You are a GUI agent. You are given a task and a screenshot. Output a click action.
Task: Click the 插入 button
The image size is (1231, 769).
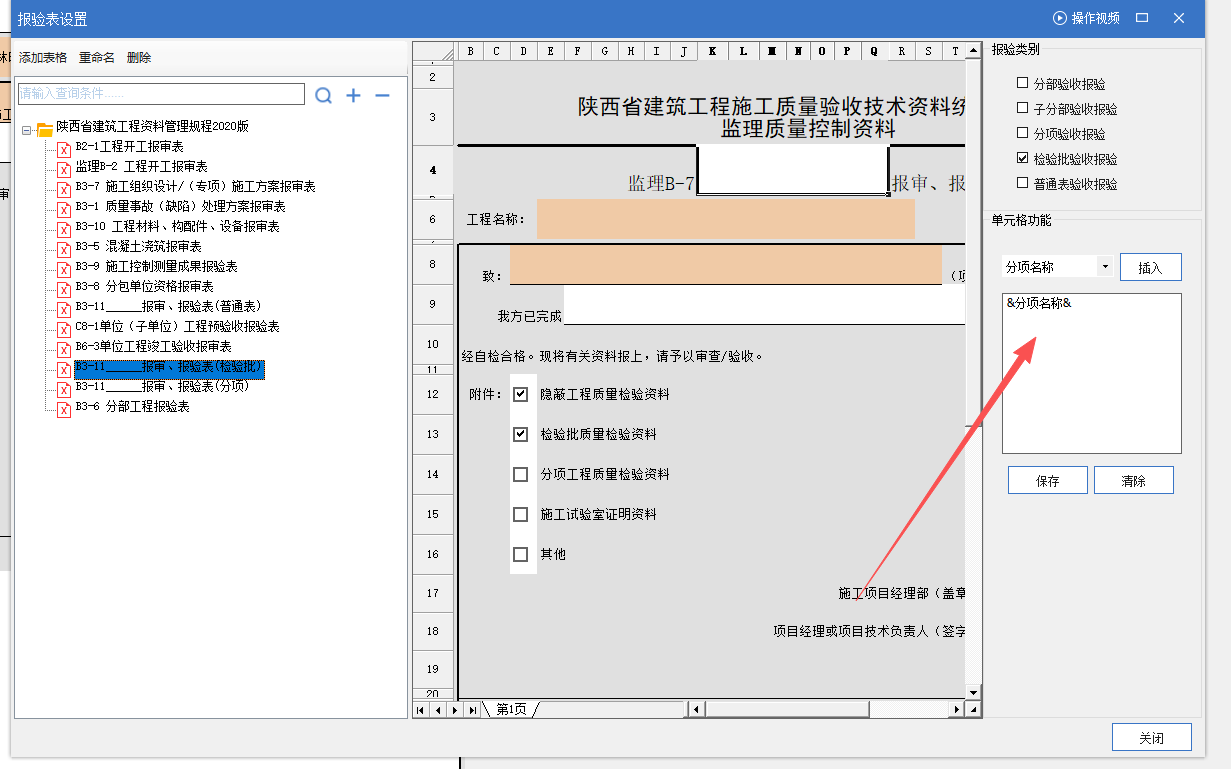pyautogui.click(x=1150, y=267)
